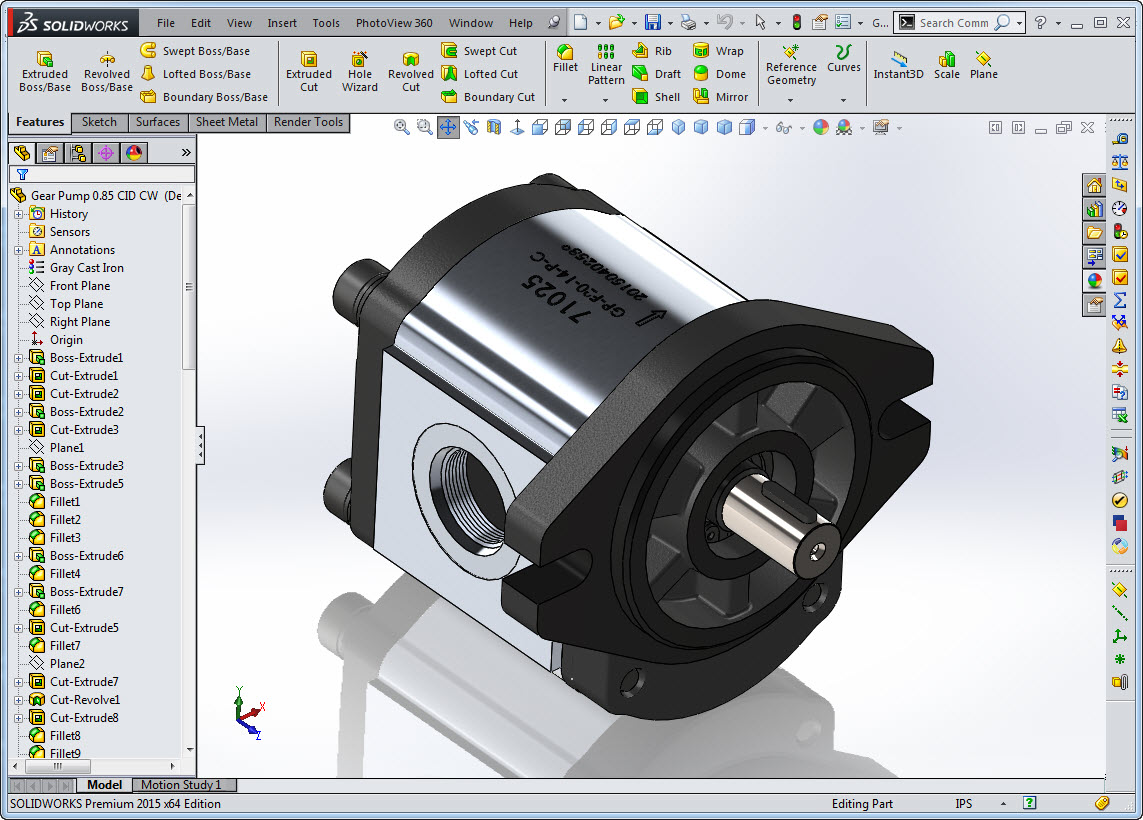Select the Origin tree item
Image resolution: width=1143 pixels, height=820 pixels.
[55, 340]
